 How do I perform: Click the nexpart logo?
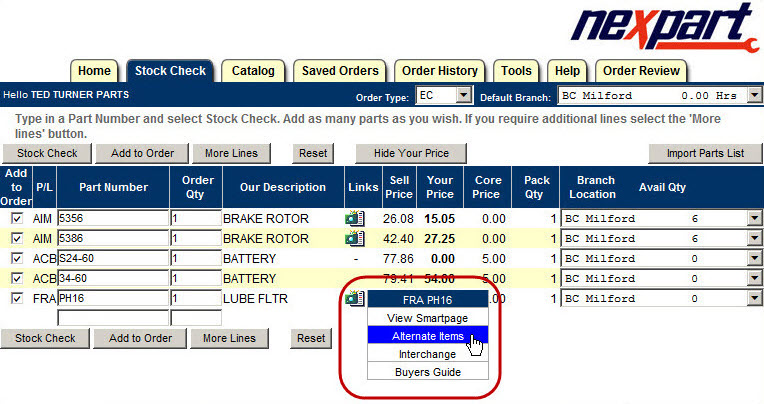665,27
